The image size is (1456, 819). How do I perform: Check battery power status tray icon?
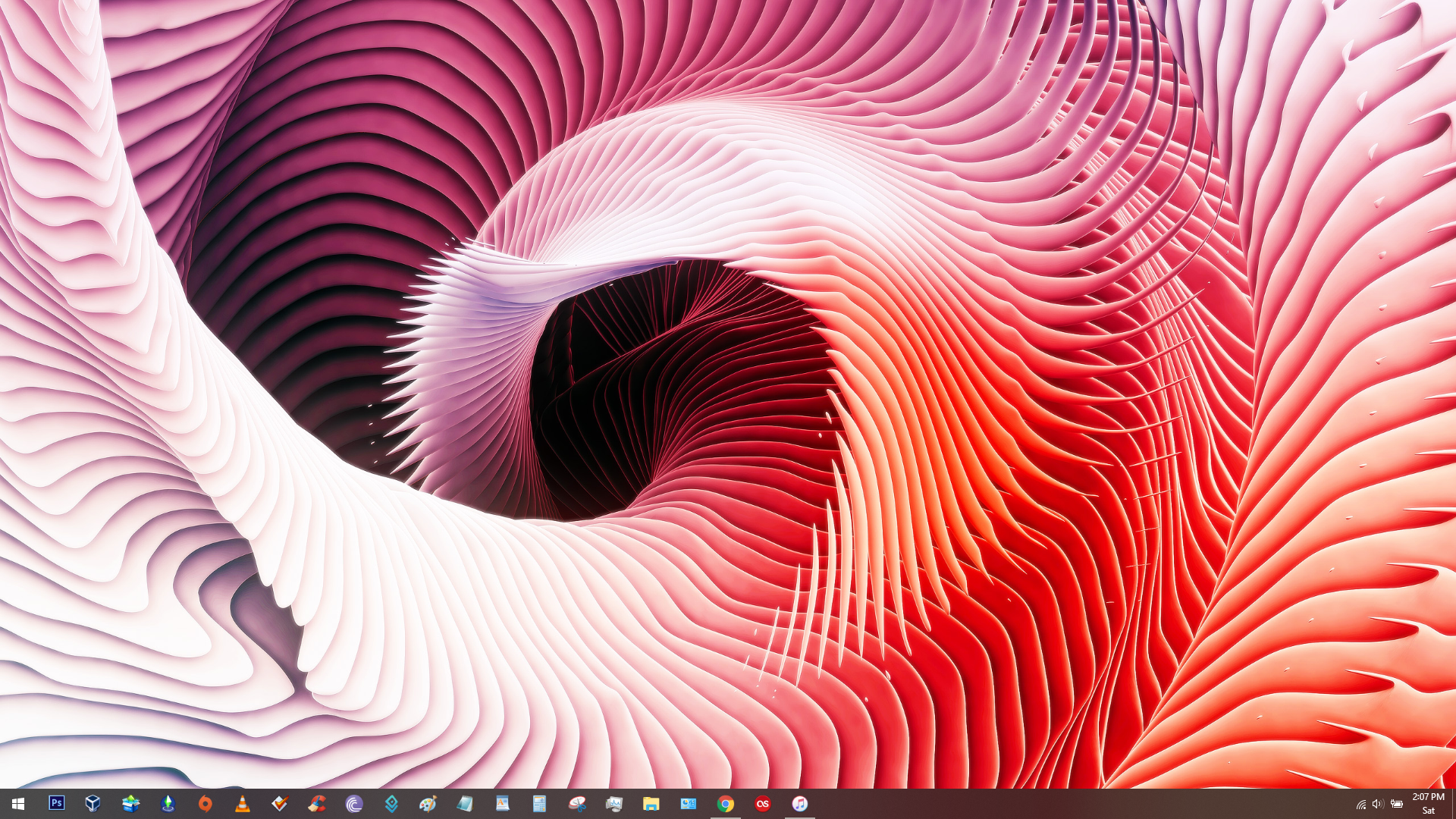(1396, 804)
